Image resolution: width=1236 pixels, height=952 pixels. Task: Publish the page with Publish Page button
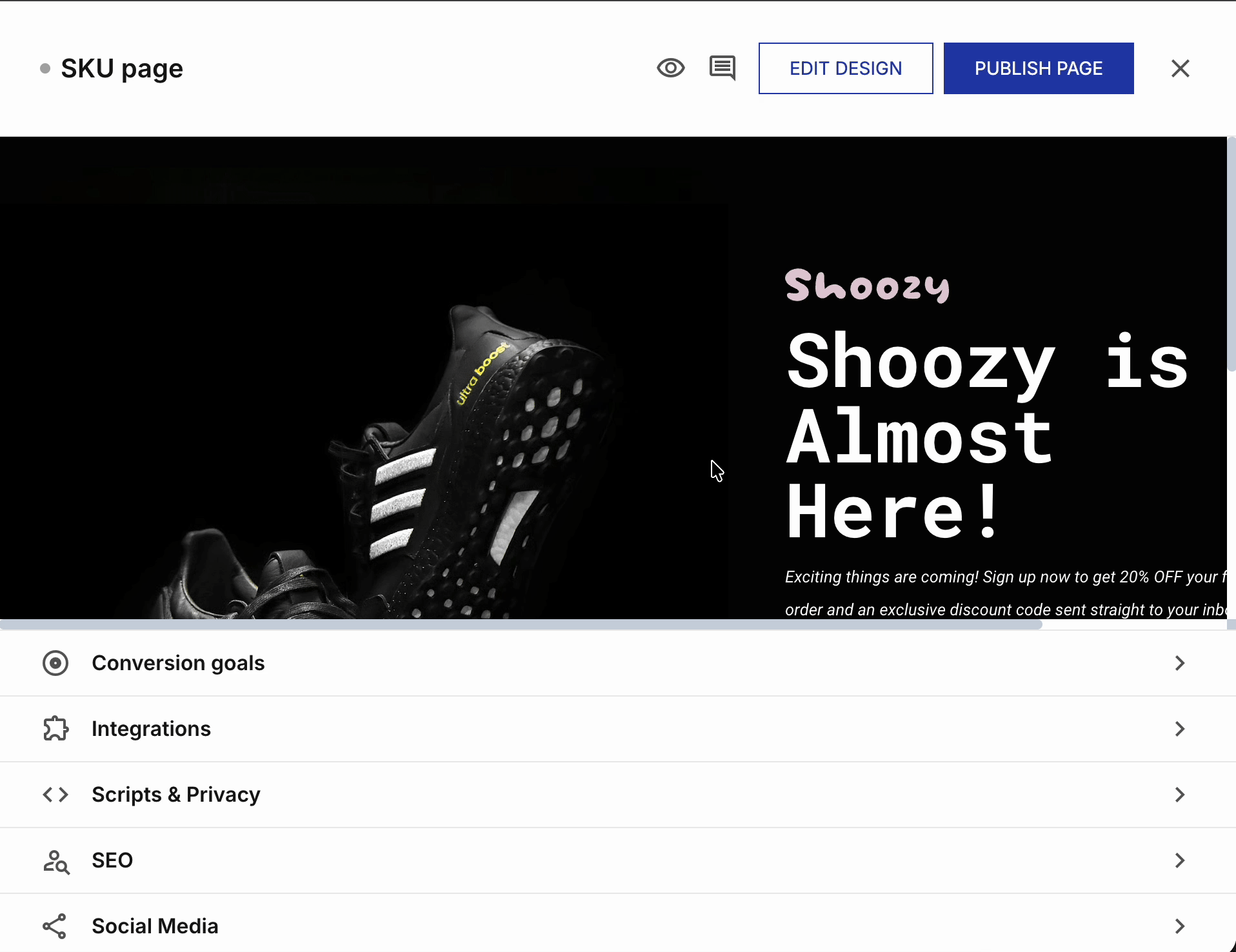tap(1038, 68)
